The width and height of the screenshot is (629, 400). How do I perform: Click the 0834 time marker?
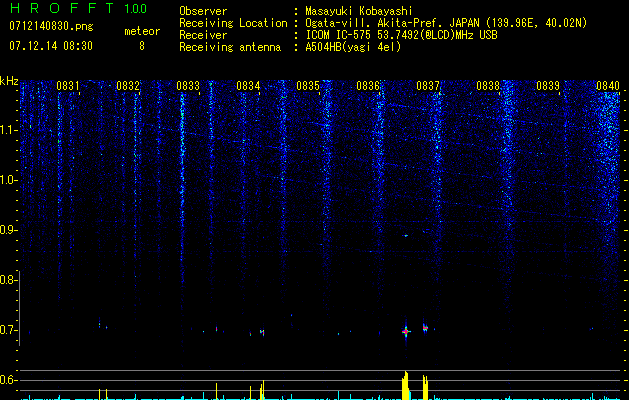point(248,86)
